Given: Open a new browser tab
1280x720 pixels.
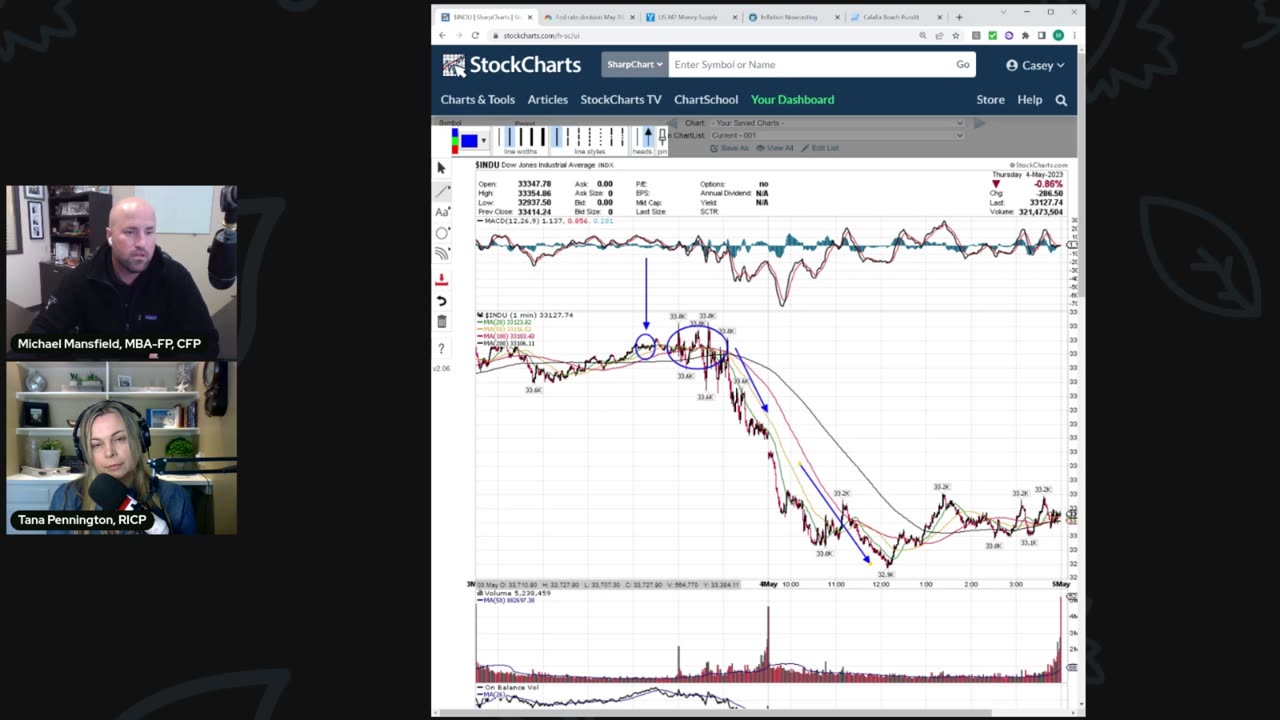Looking at the screenshot, I should point(959,17).
